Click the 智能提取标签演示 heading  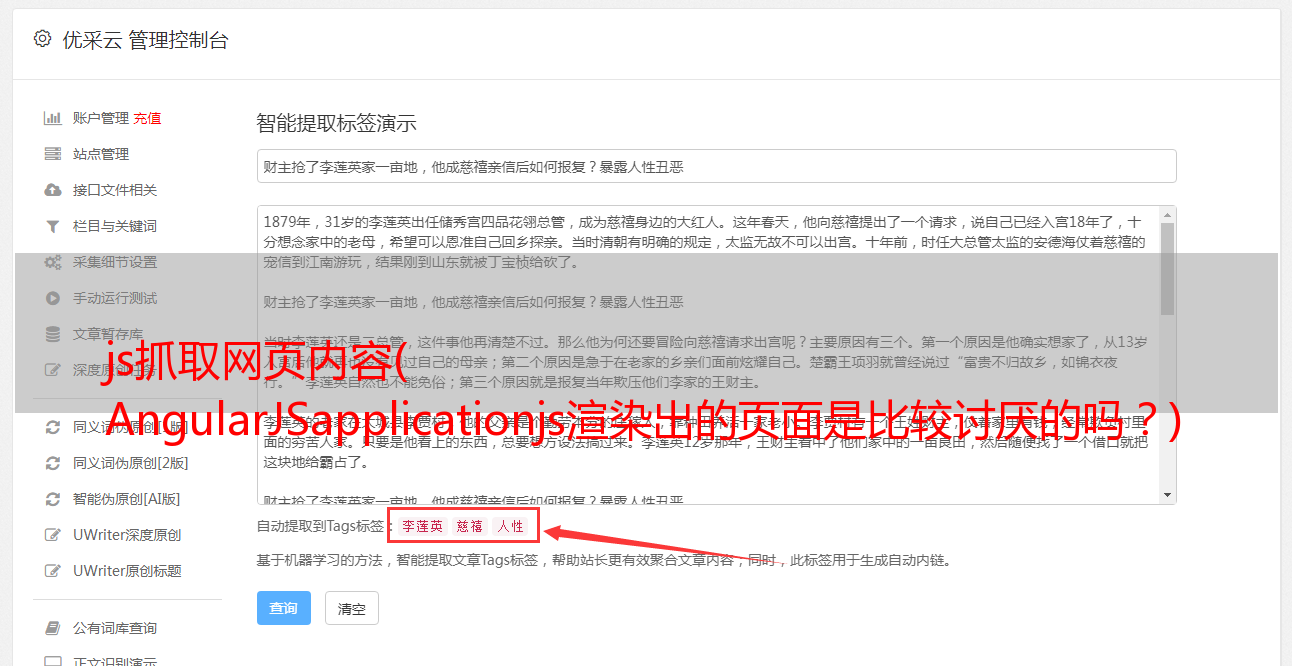point(336,124)
